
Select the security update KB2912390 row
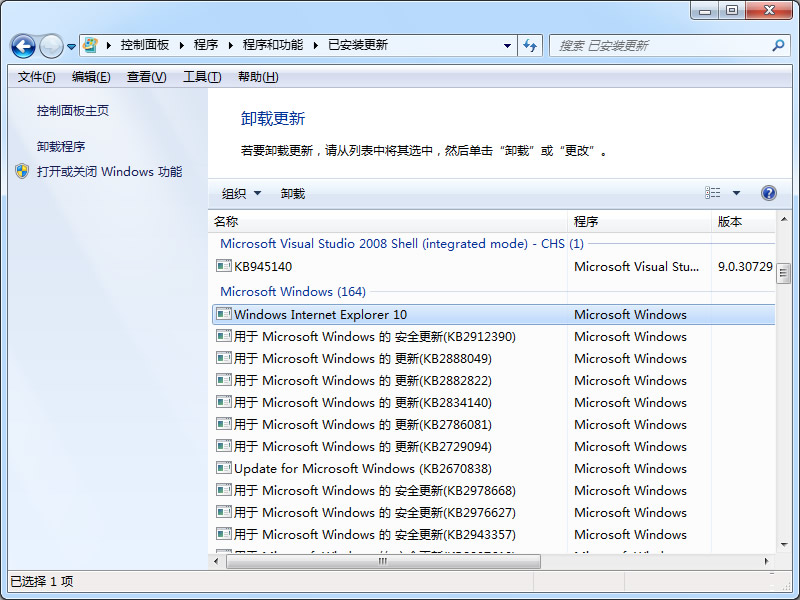[x=493, y=337]
